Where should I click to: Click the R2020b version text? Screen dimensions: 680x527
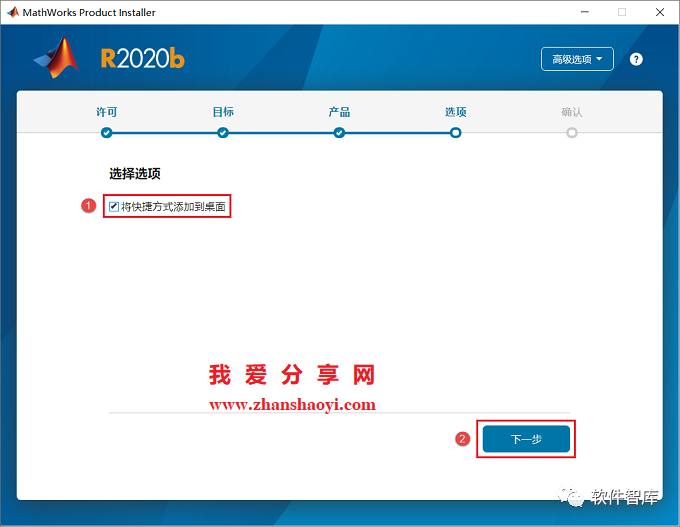(x=143, y=59)
